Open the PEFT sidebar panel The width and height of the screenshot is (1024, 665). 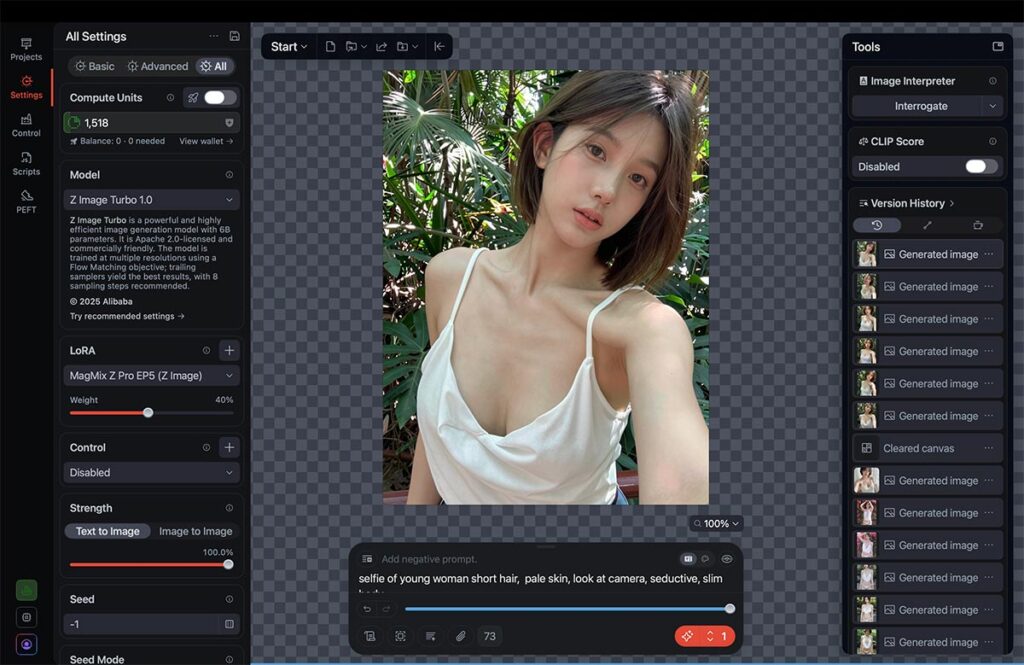coord(26,201)
